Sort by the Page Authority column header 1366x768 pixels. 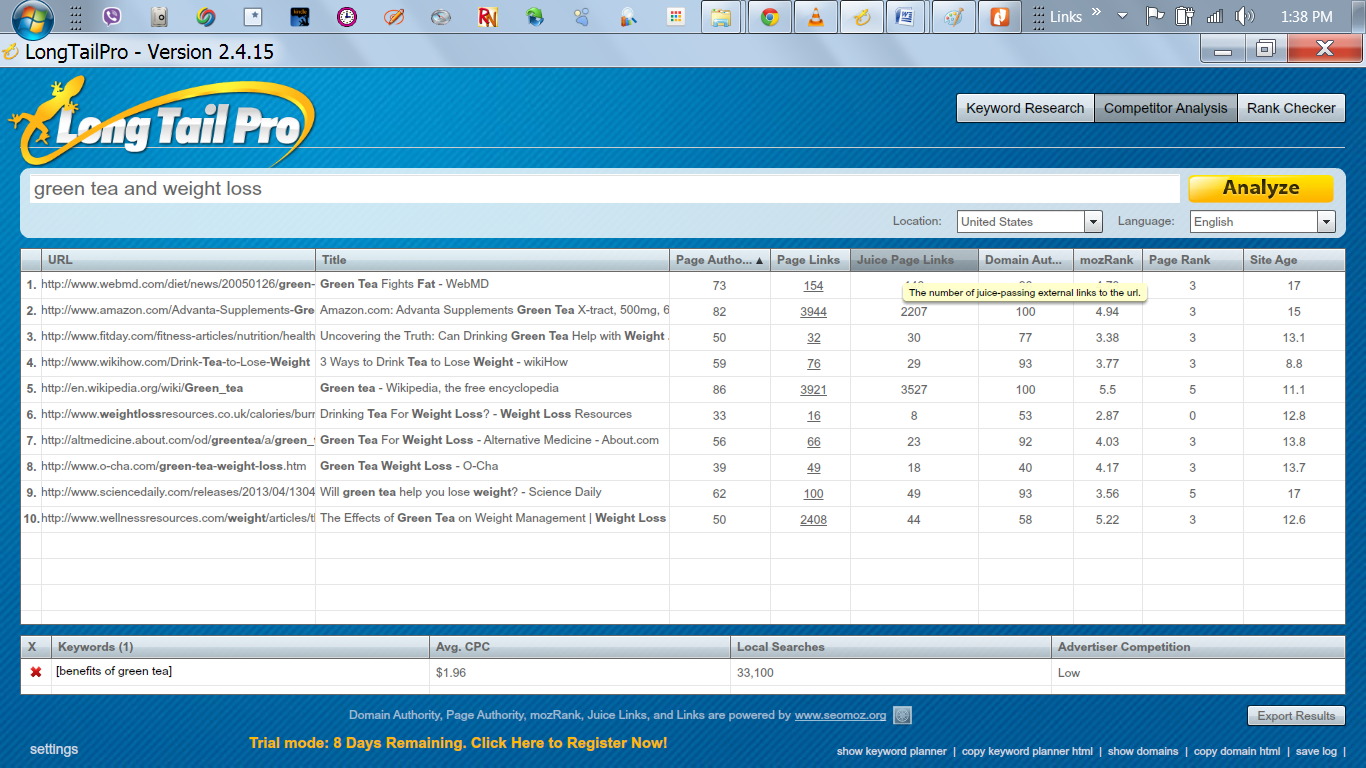click(x=720, y=260)
